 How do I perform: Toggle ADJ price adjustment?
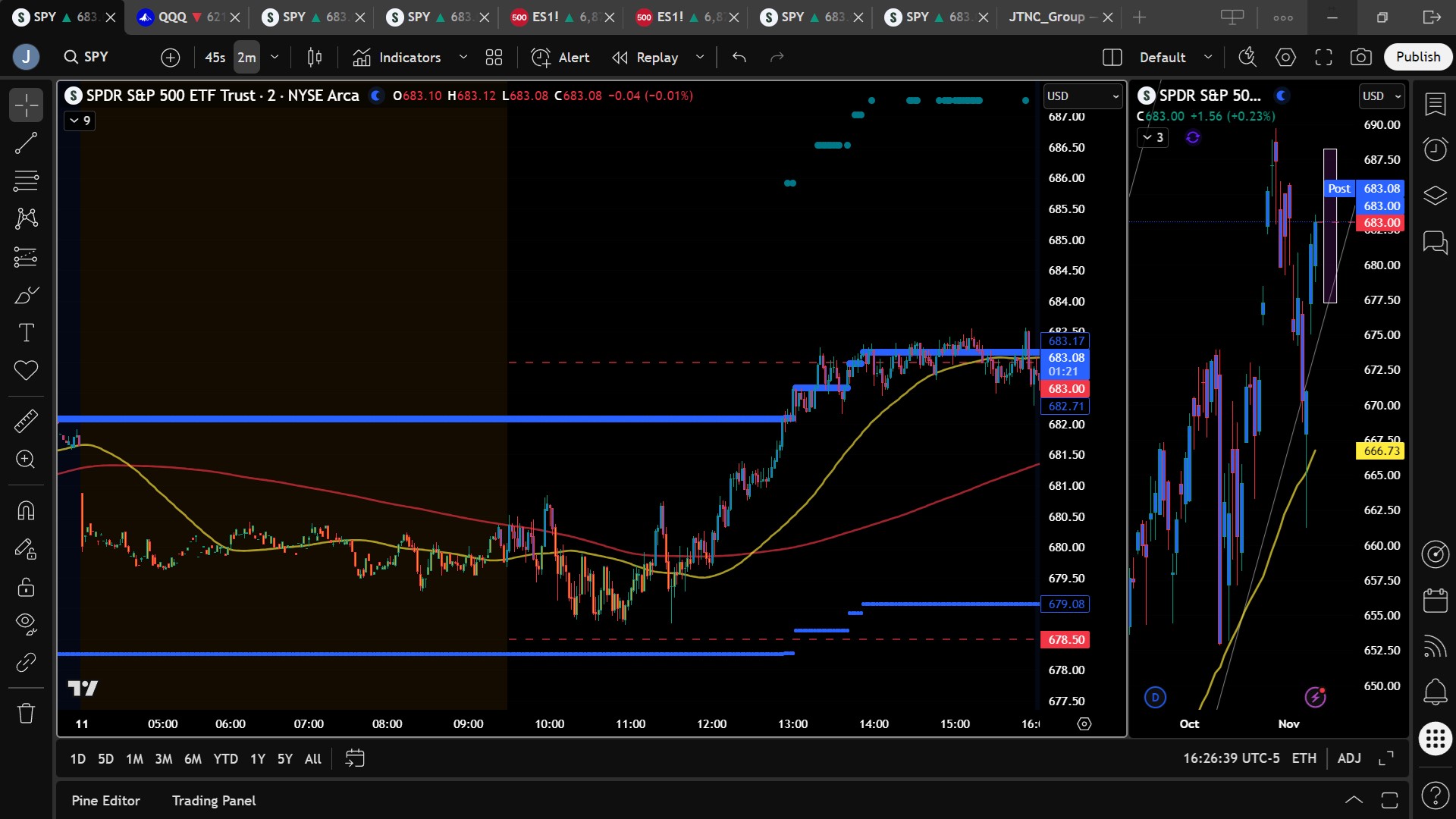click(x=1348, y=758)
